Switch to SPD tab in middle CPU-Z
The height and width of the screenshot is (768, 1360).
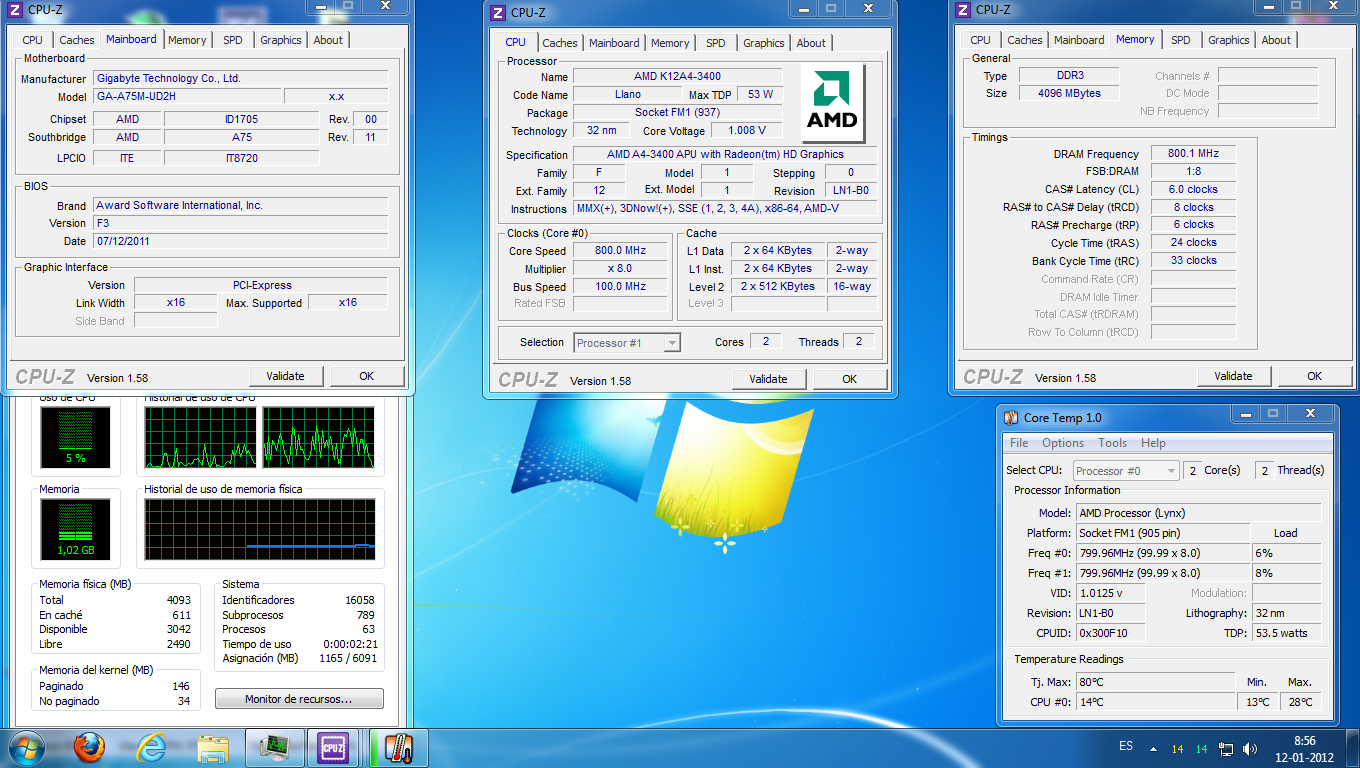716,43
